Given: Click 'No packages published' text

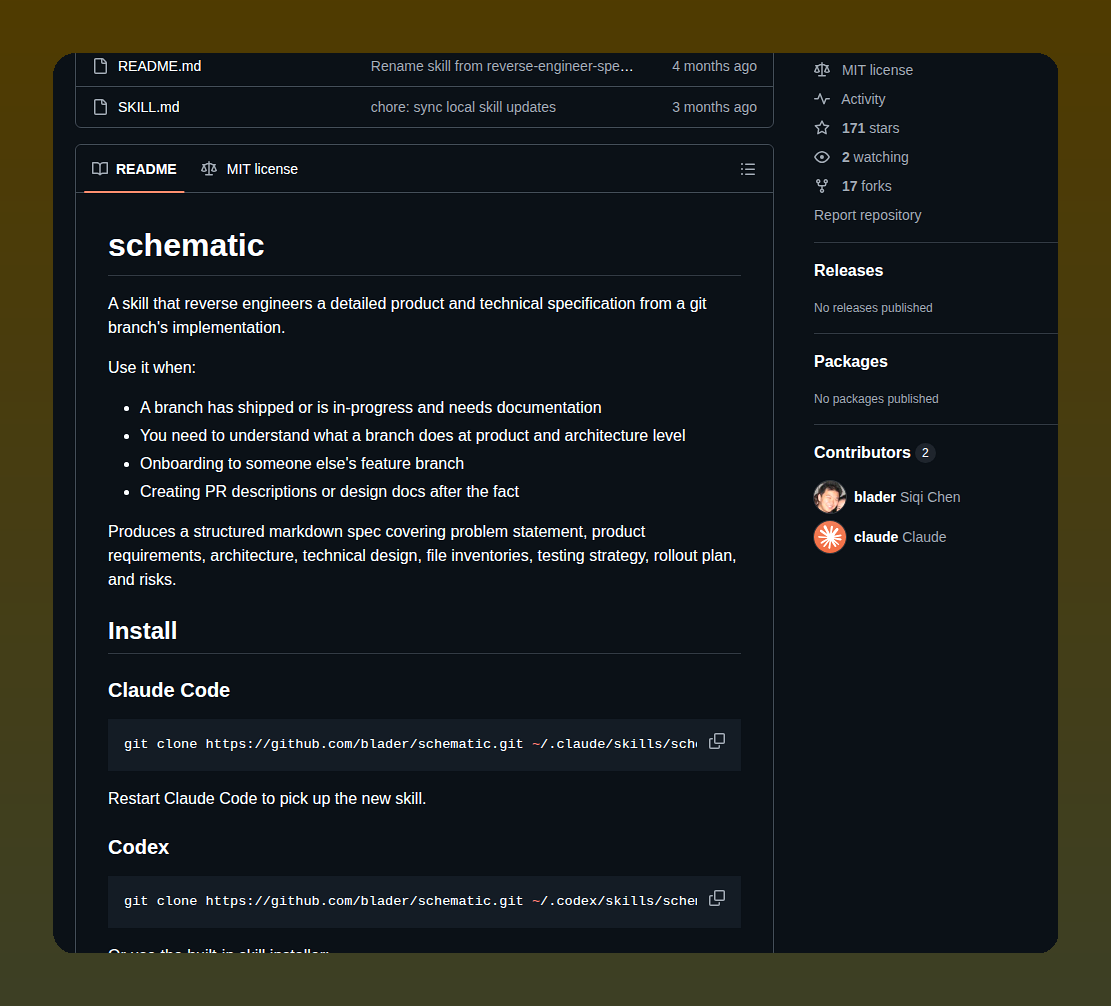Looking at the screenshot, I should 876,399.
